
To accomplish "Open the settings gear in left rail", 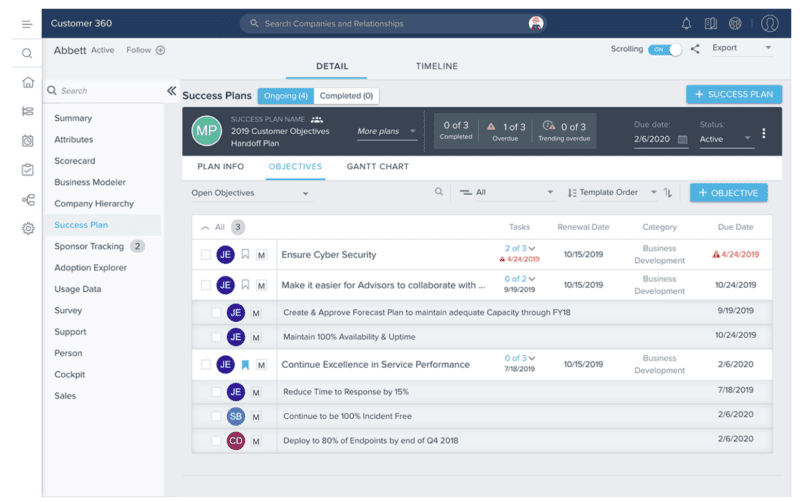I will click(28, 228).
